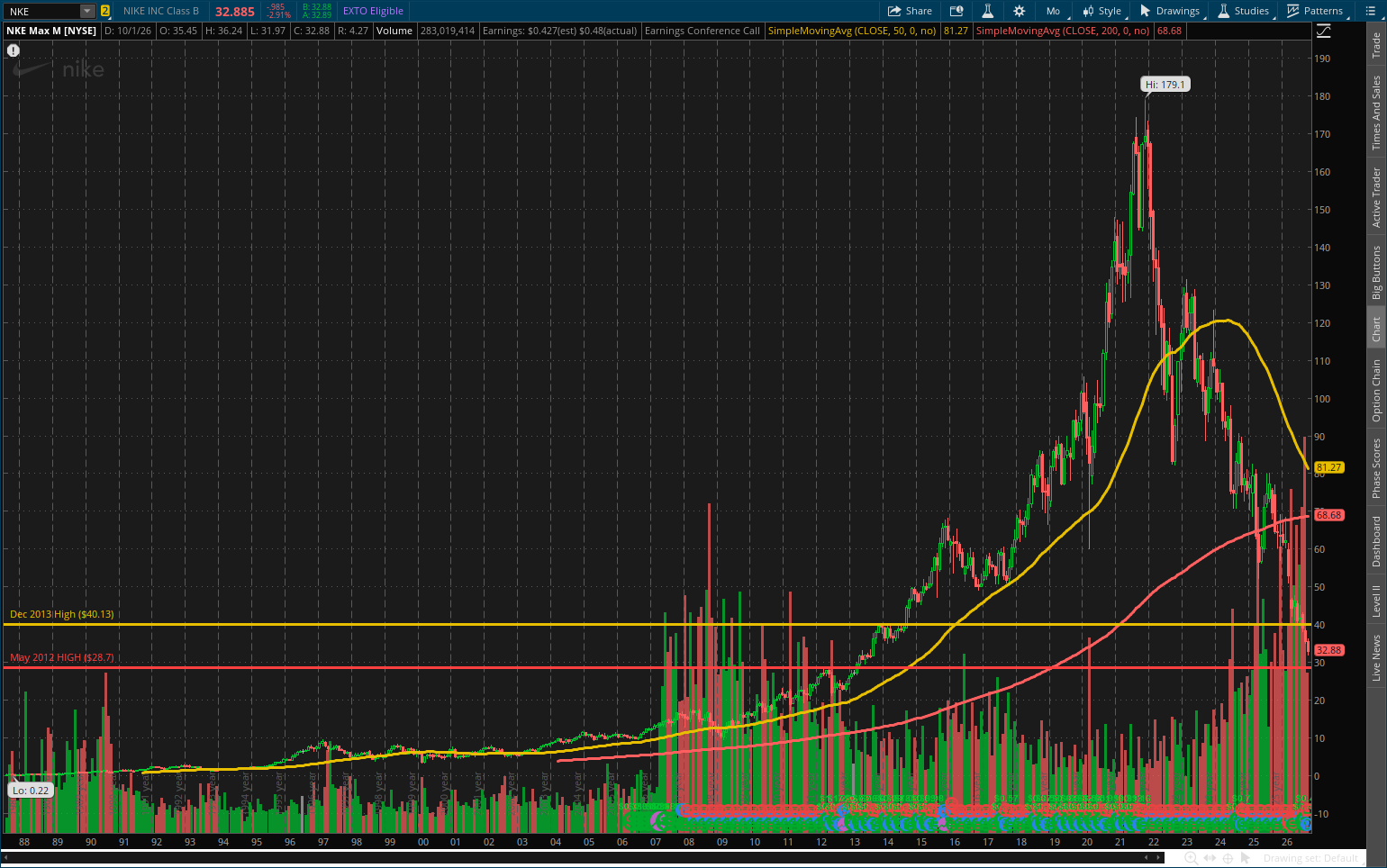Open the Live News sidebar tab
The width and height of the screenshot is (1387, 868).
pyautogui.click(x=1376, y=658)
